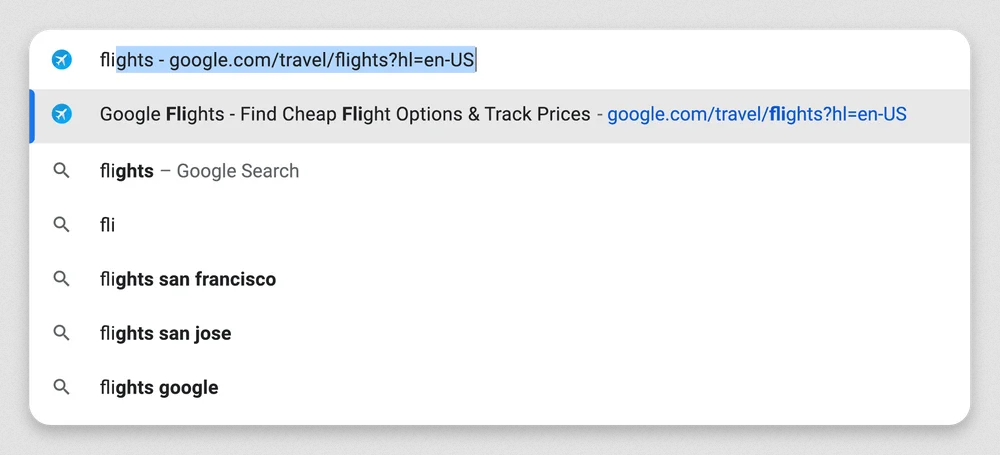
Task: Select the plain 'fli' search suggestion
Action: (499, 225)
